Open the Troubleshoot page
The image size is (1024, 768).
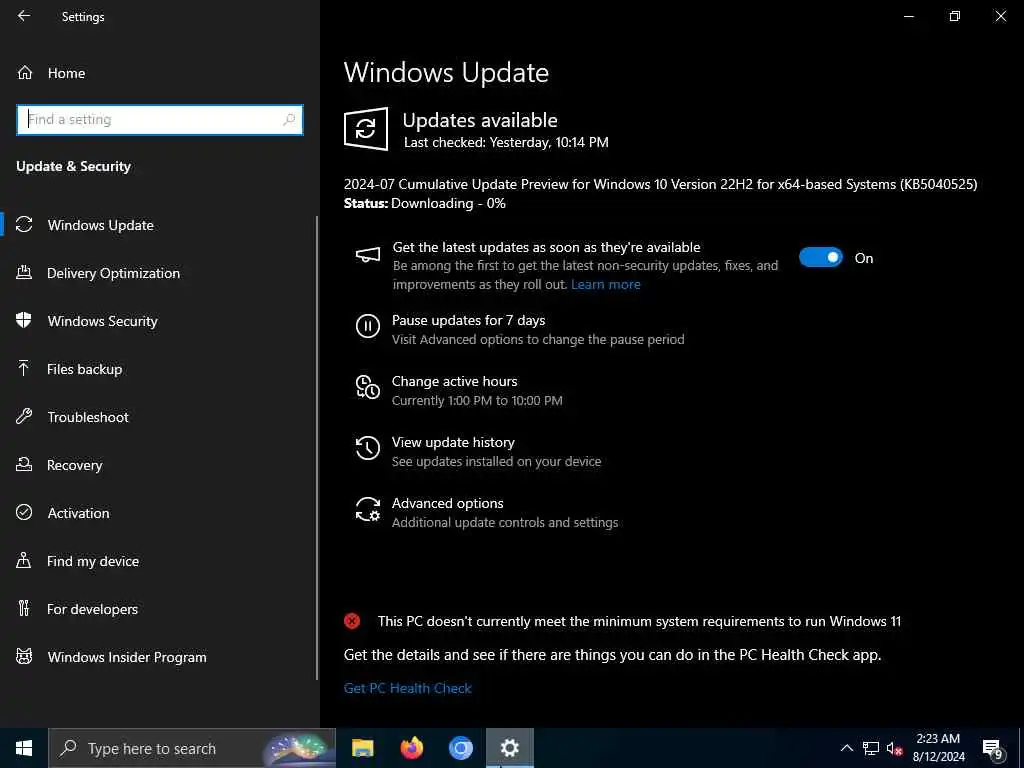[88, 417]
